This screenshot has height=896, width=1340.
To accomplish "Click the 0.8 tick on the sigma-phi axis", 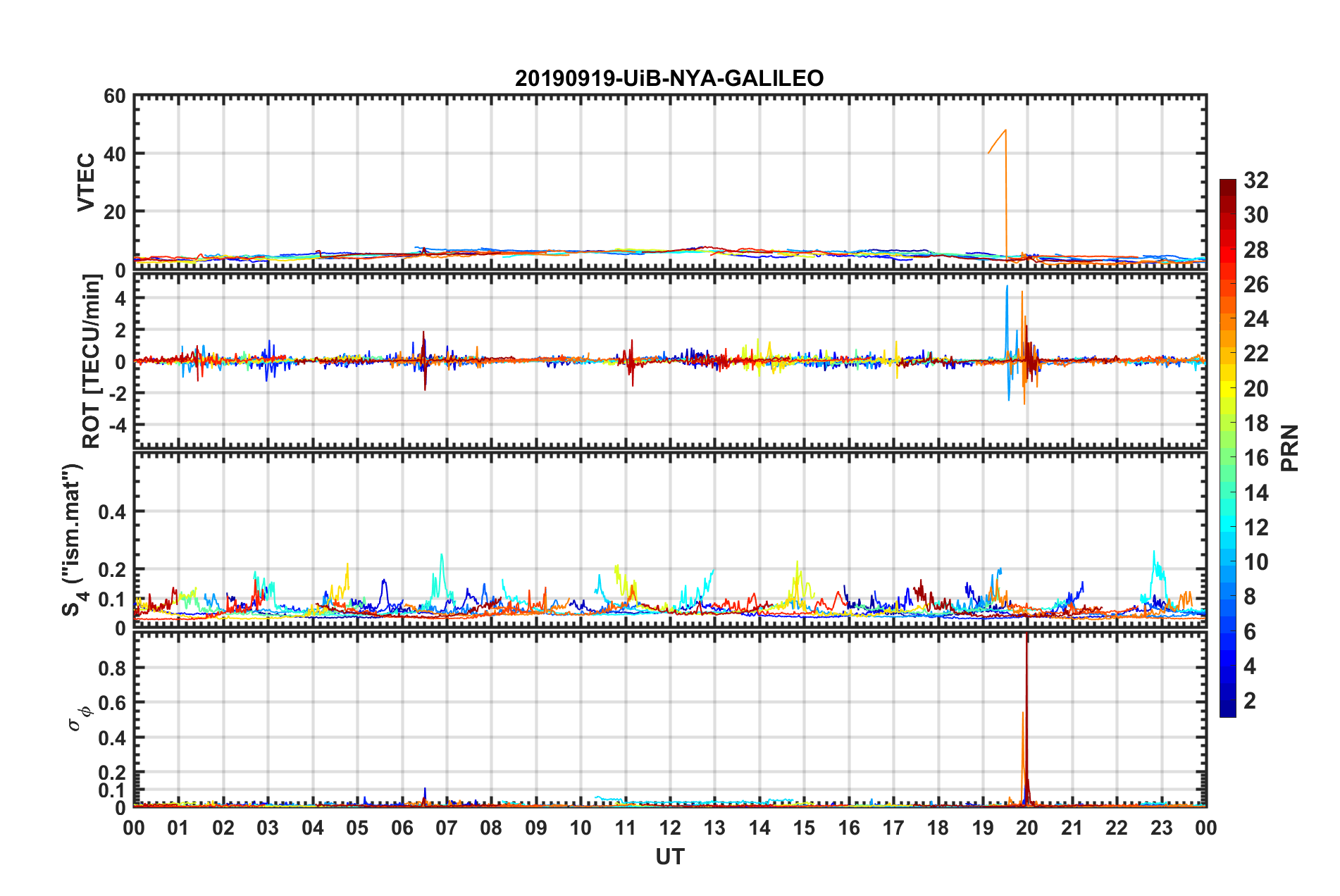I will [112, 668].
